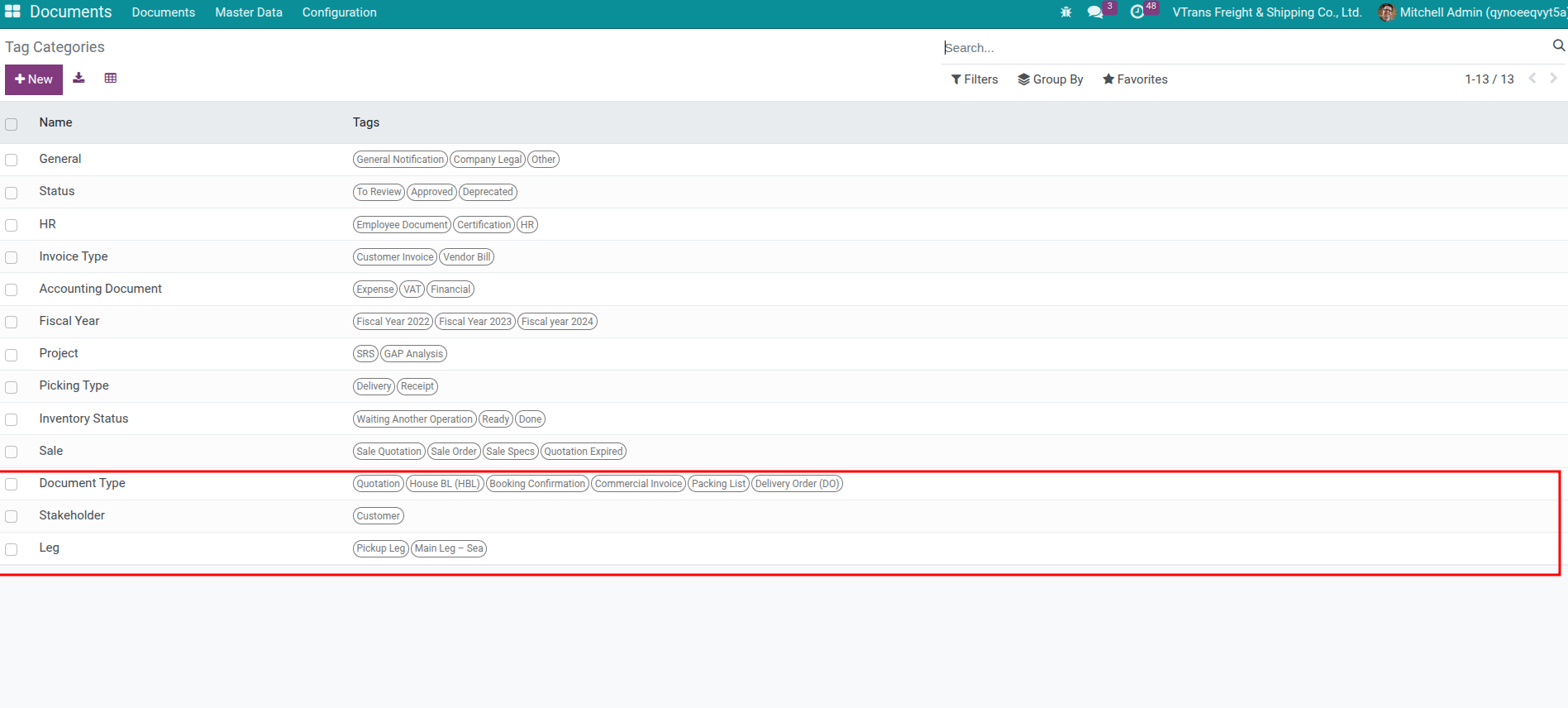1568x708 pixels.
Task: Open the Stakeholder tag category
Action: (72, 515)
